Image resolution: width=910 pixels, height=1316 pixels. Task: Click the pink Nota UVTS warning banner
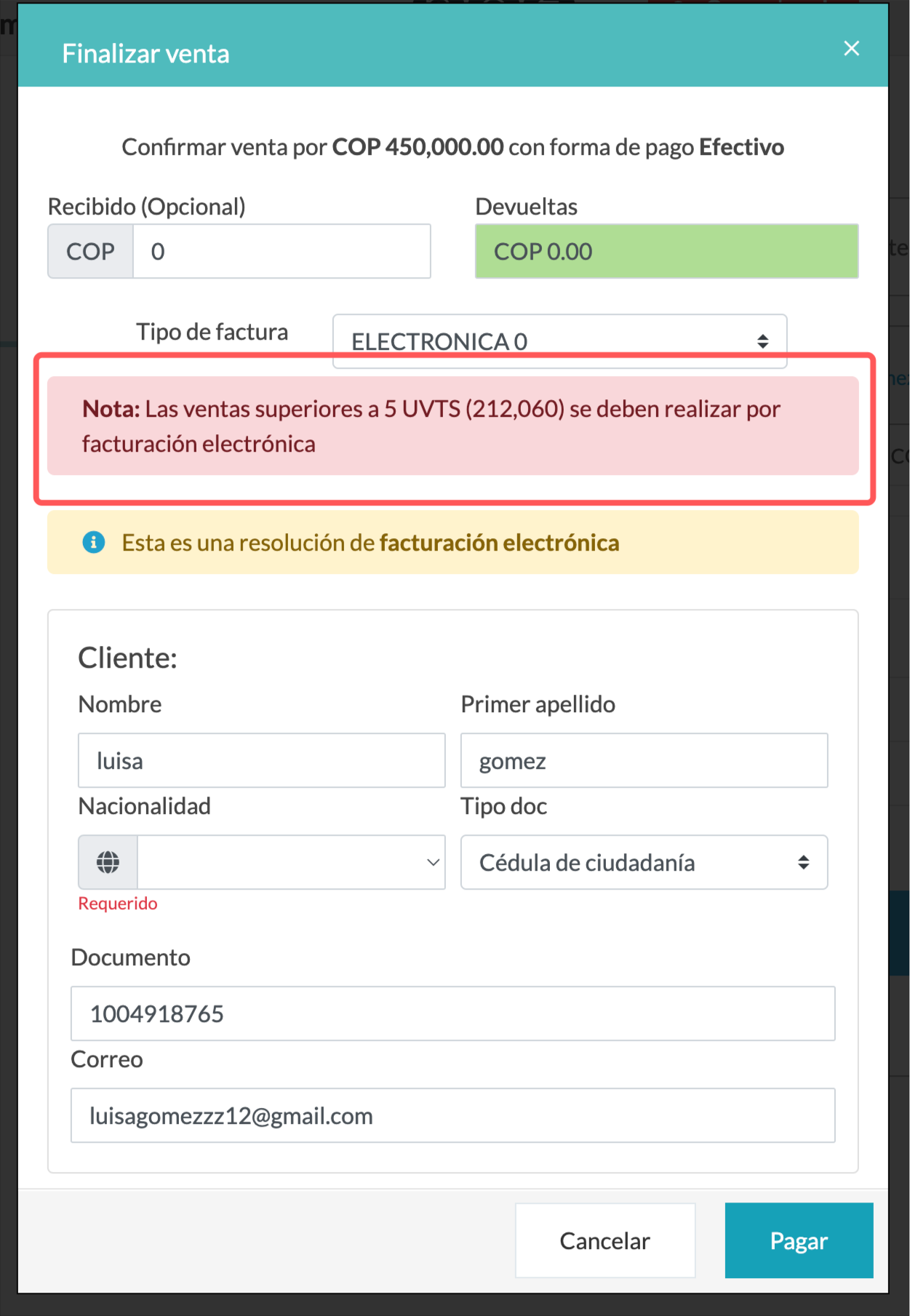(x=452, y=426)
